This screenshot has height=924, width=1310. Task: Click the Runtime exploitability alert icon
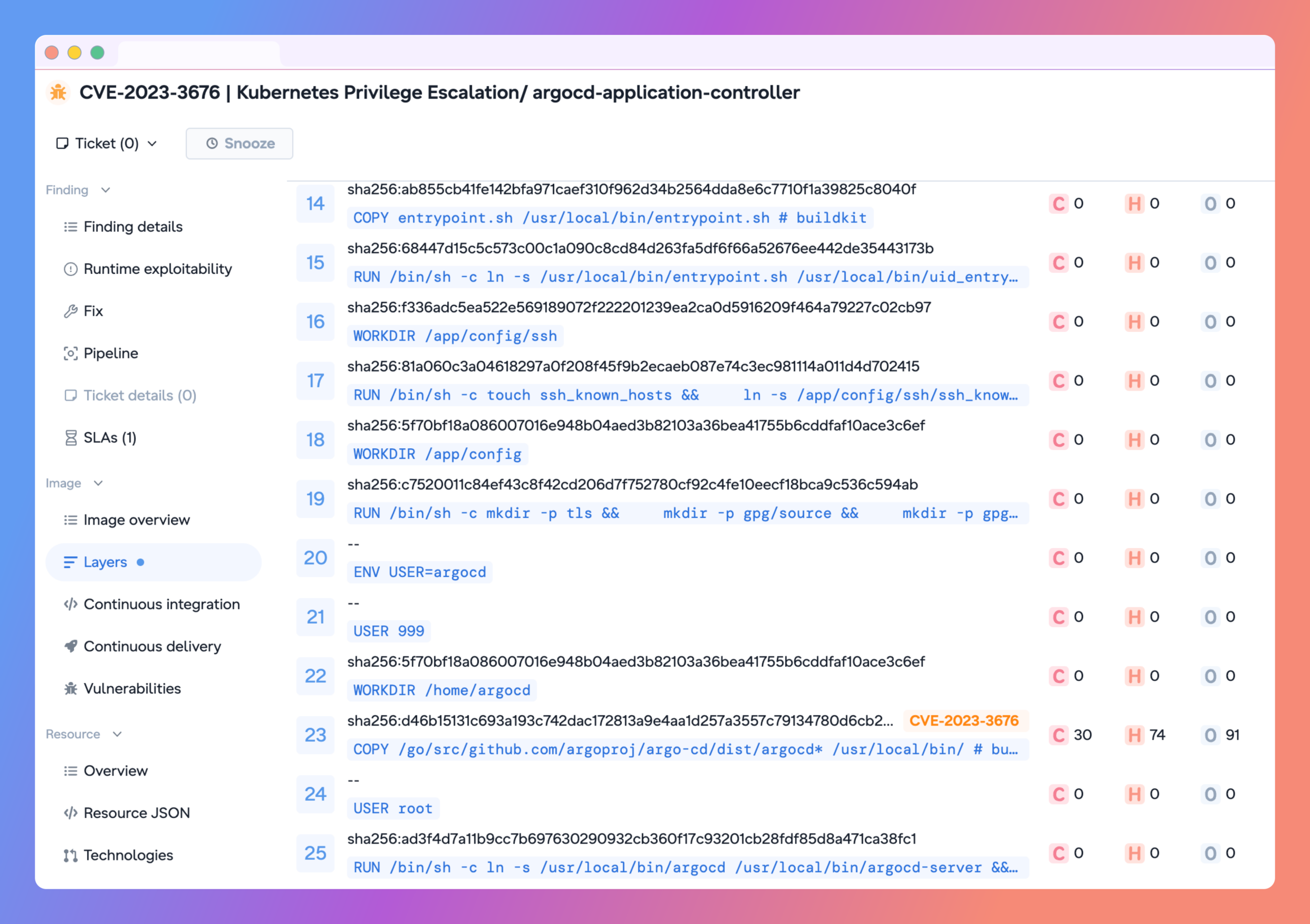[x=70, y=269]
